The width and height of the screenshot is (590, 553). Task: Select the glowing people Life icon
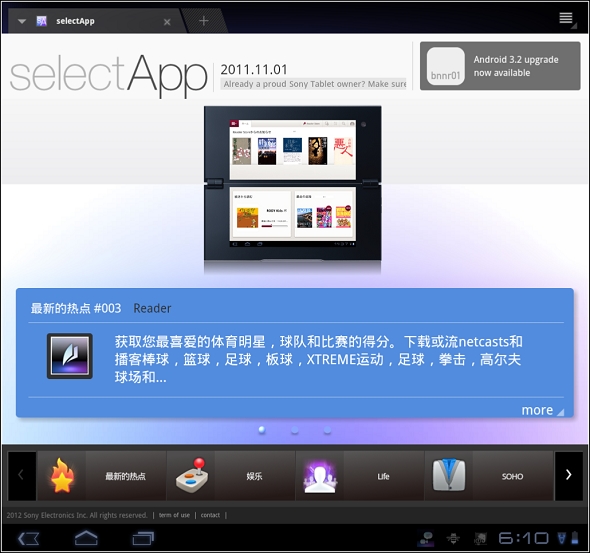point(320,477)
